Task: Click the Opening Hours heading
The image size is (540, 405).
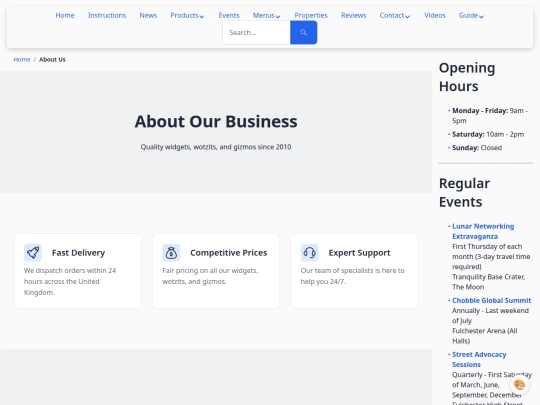Action: (x=467, y=77)
